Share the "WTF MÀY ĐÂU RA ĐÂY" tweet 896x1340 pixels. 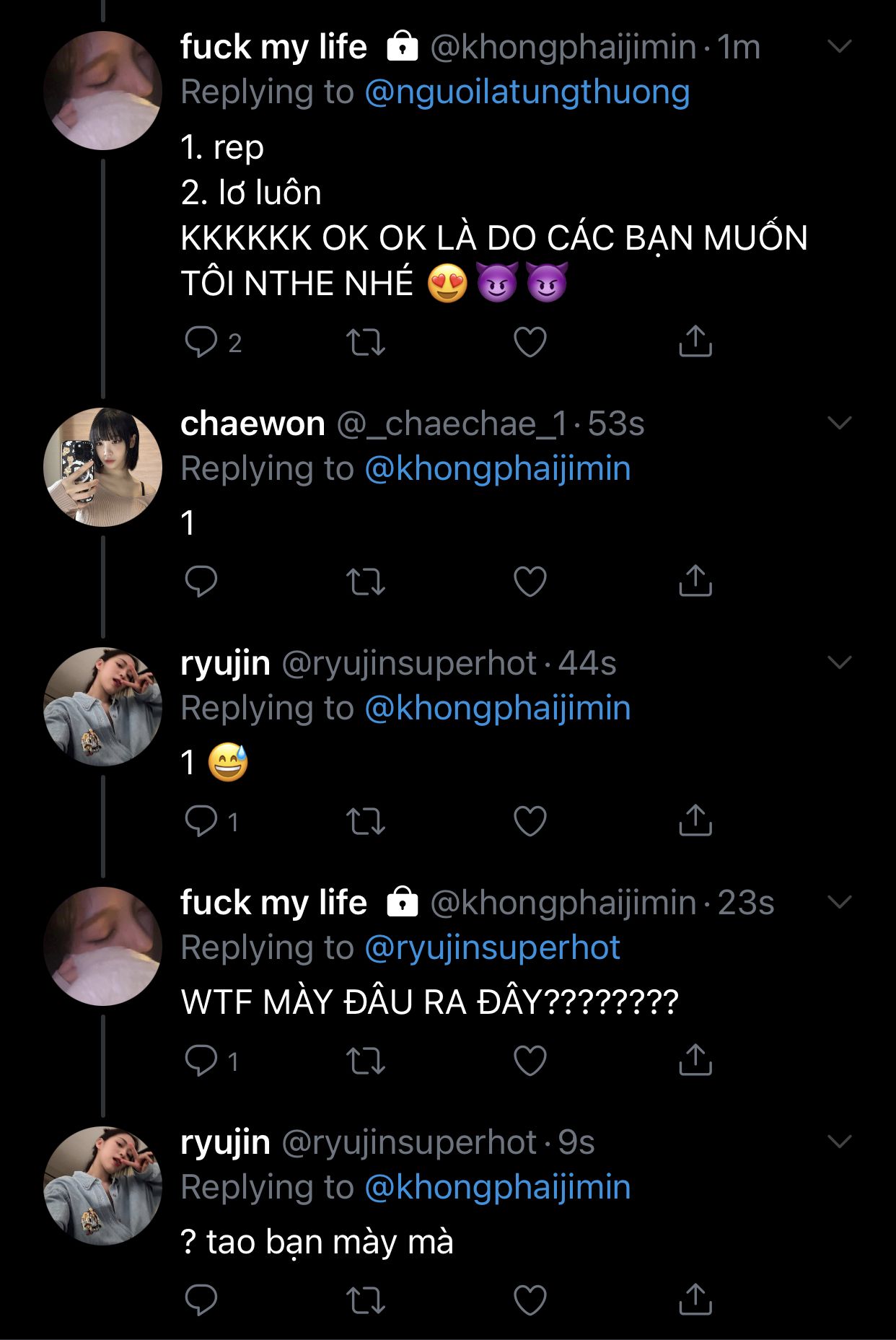pyautogui.click(x=695, y=1060)
